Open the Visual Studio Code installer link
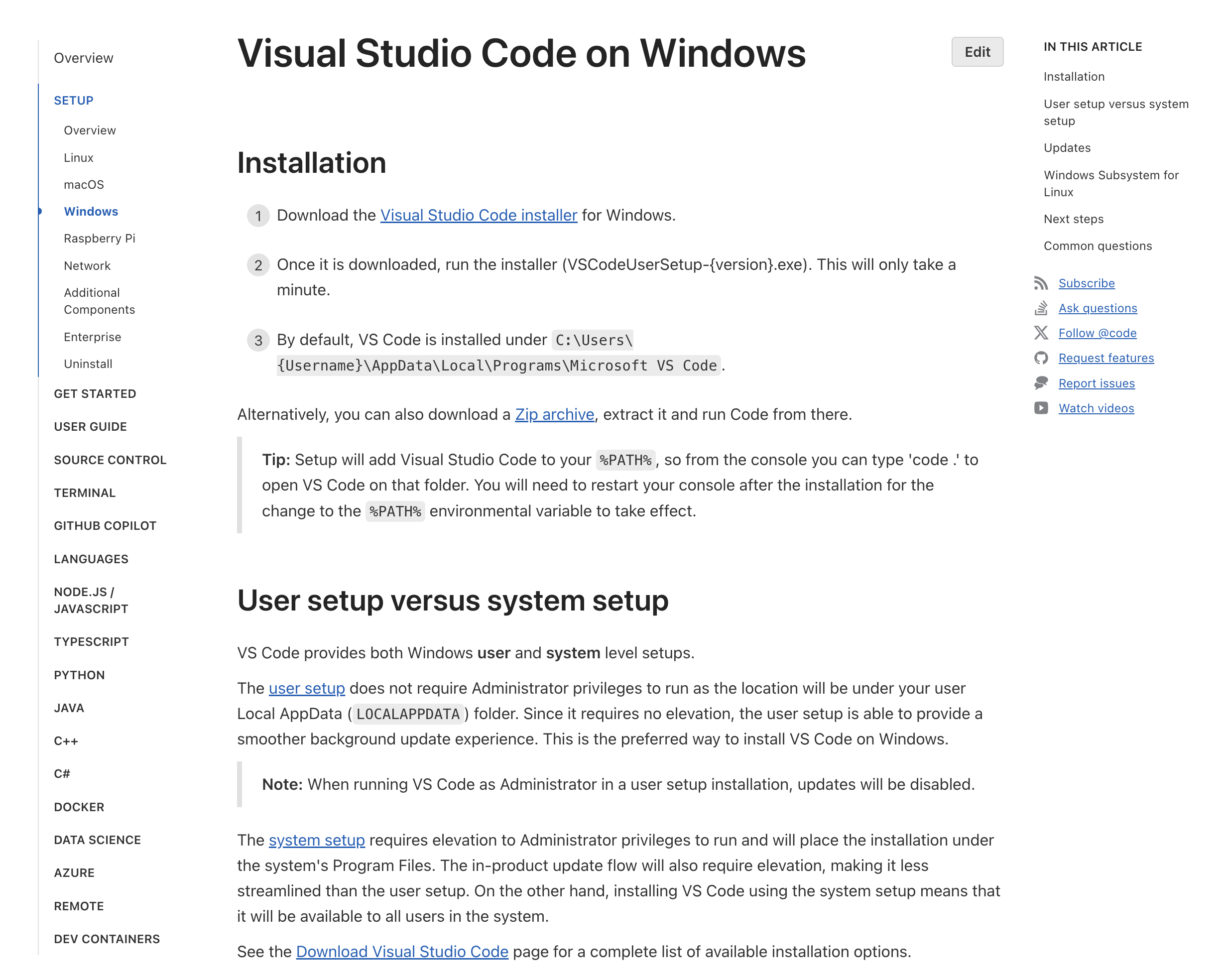 [478, 216]
